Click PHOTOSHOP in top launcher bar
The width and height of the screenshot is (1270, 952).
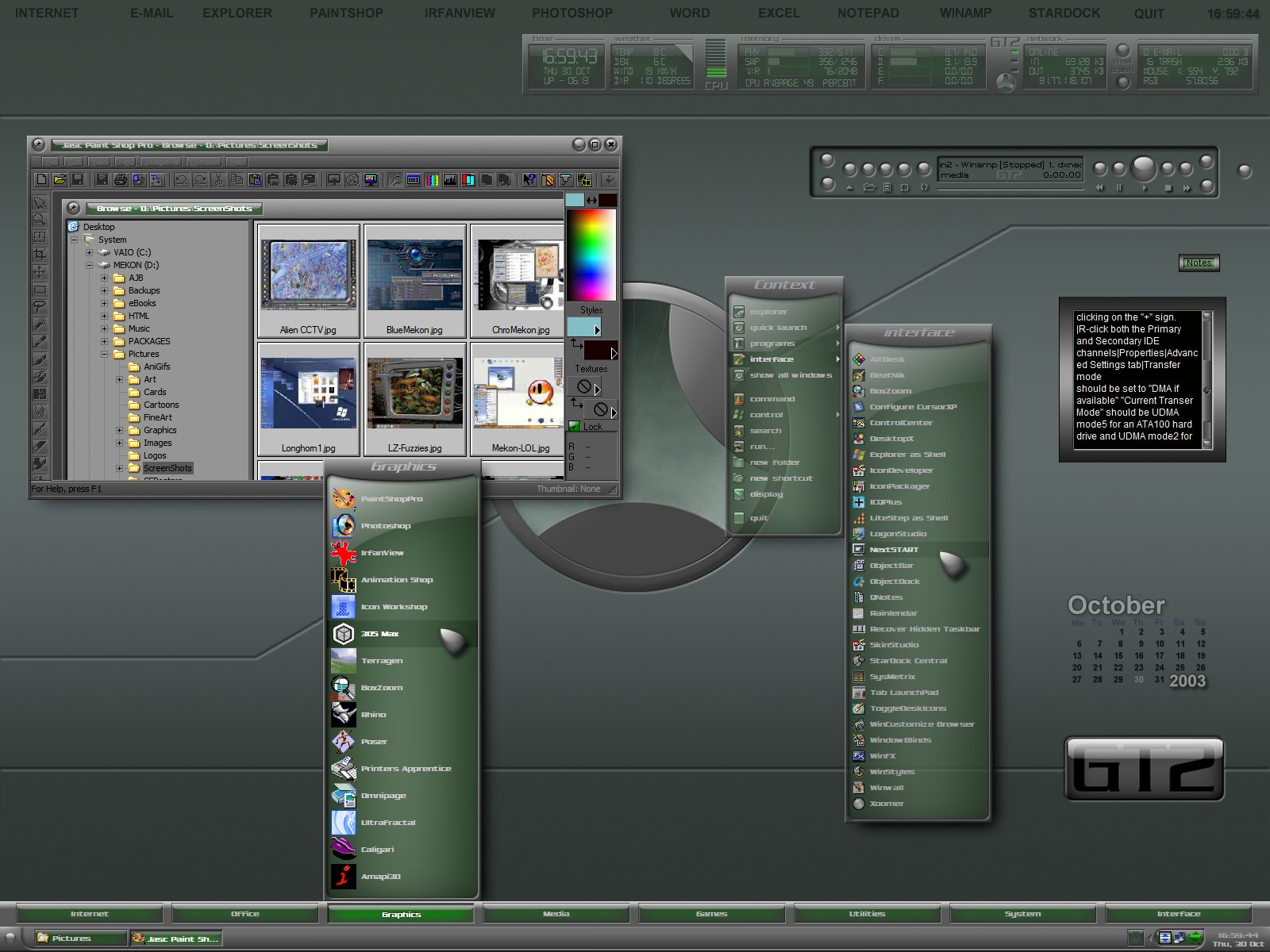(572, 13)
